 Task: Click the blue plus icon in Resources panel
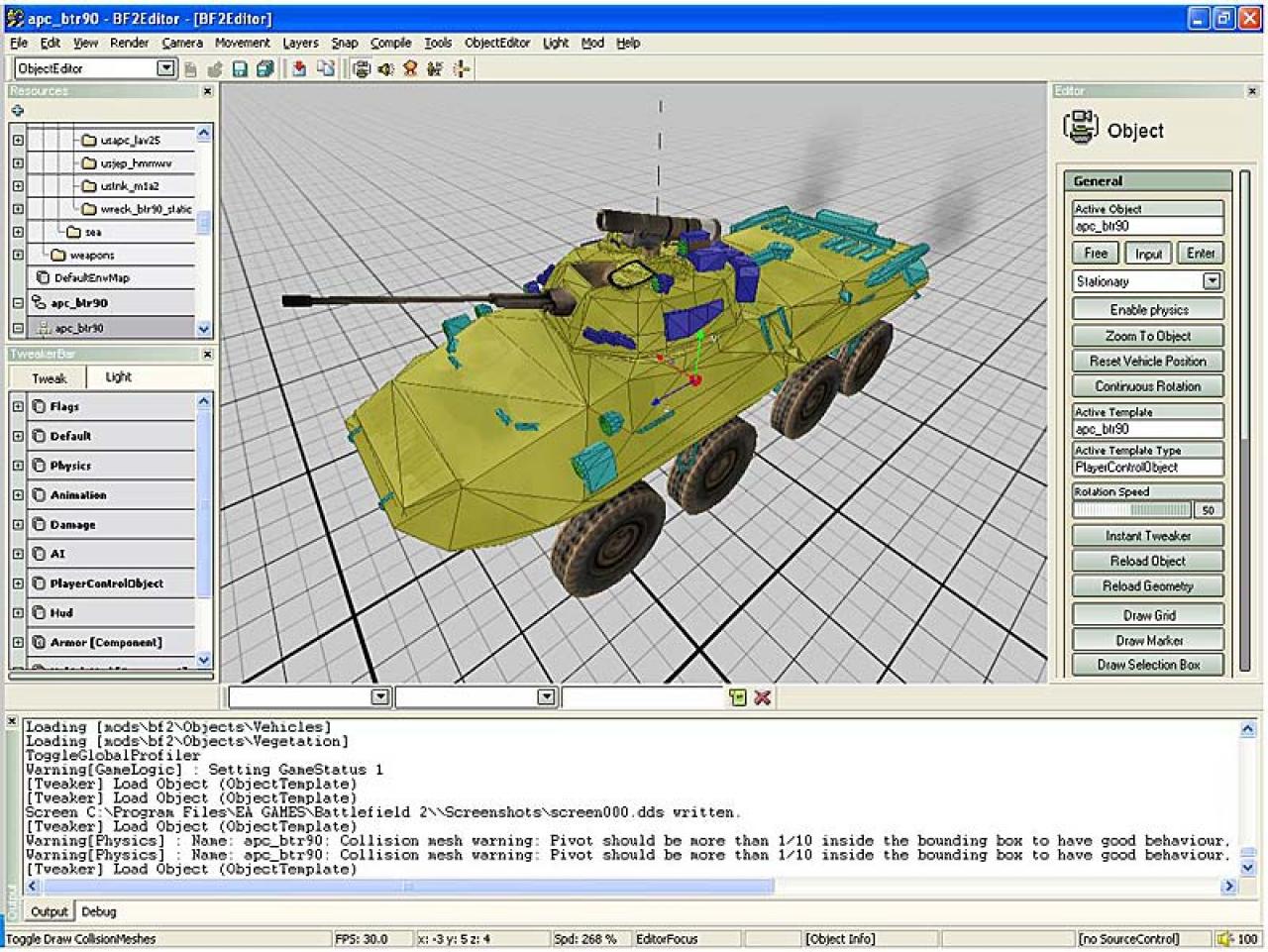(17, 111)
